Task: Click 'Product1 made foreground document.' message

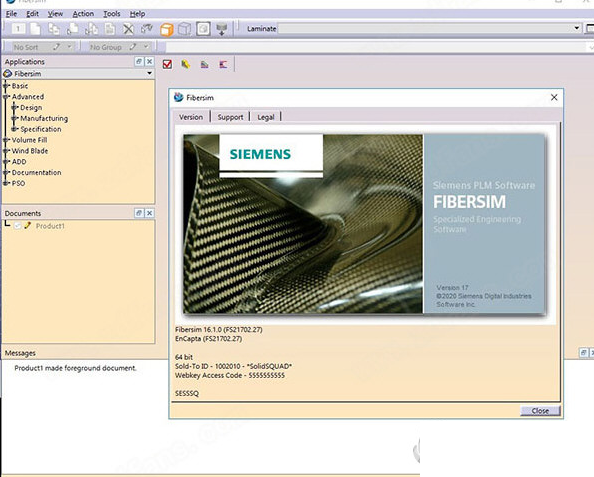Action: pos(75,368)
